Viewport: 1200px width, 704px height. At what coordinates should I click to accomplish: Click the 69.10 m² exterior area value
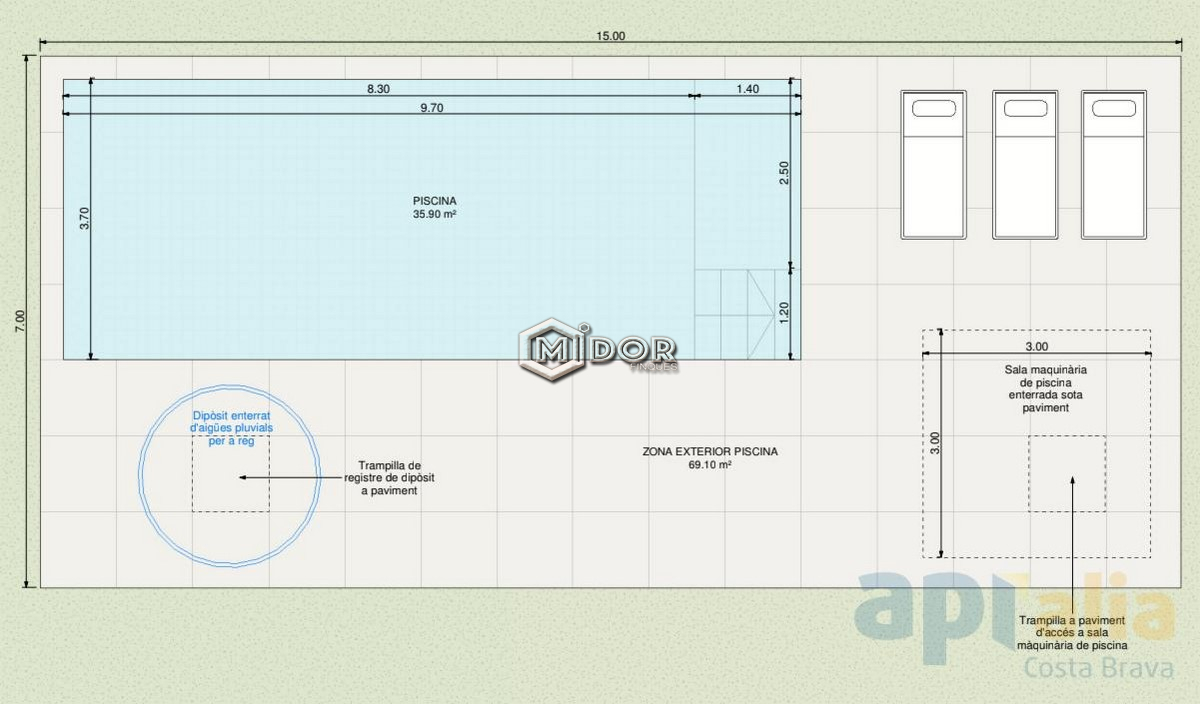pyautogui.click(x=710, y=465)
